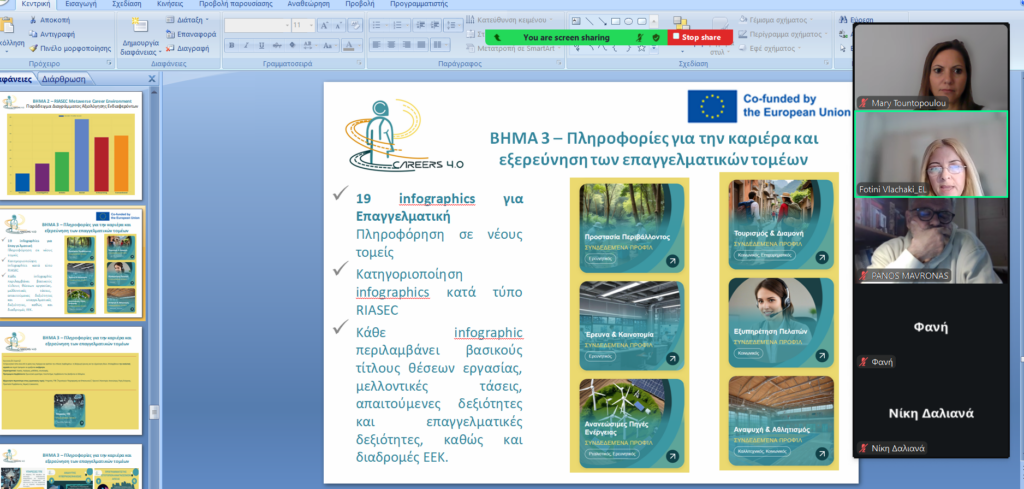Open the font color swatch button
The width and height of the screenshot is (1024, 489).
(351, 46)
